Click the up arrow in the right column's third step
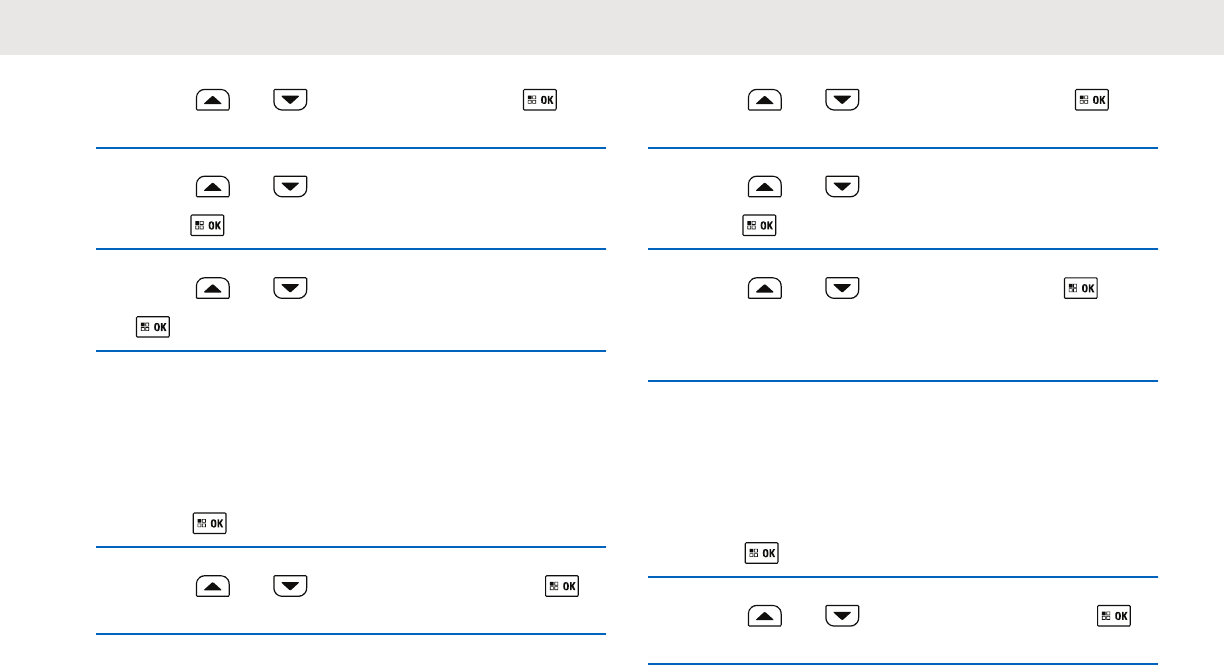This screenshot has height=665, width=1224. (x=765, y=289)
